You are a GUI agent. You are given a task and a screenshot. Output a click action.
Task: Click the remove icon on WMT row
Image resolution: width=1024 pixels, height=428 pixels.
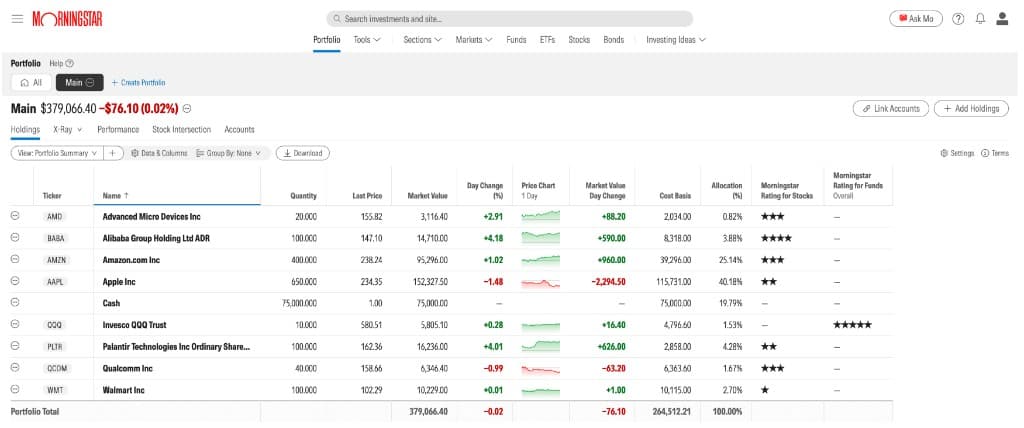16,389
